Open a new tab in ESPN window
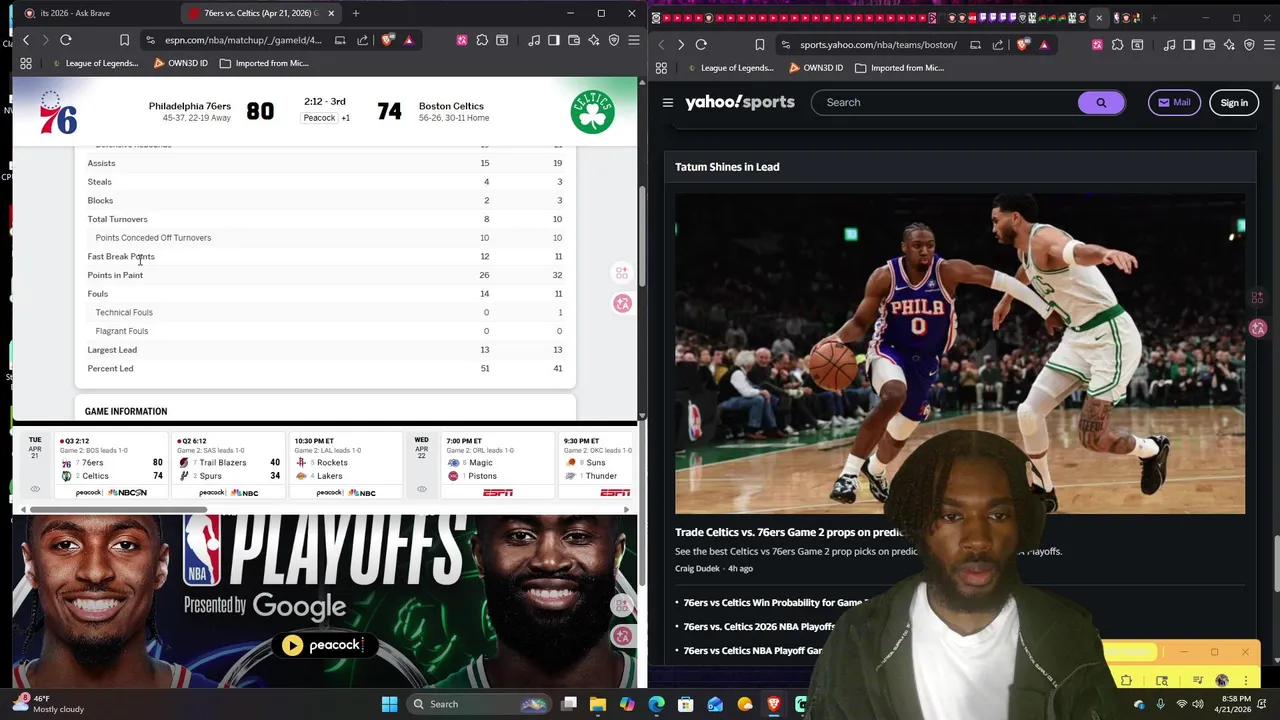 coord(356,13)
